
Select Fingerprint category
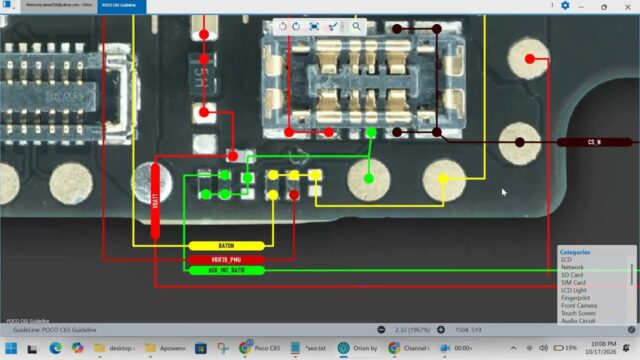(x=575, y=298)
